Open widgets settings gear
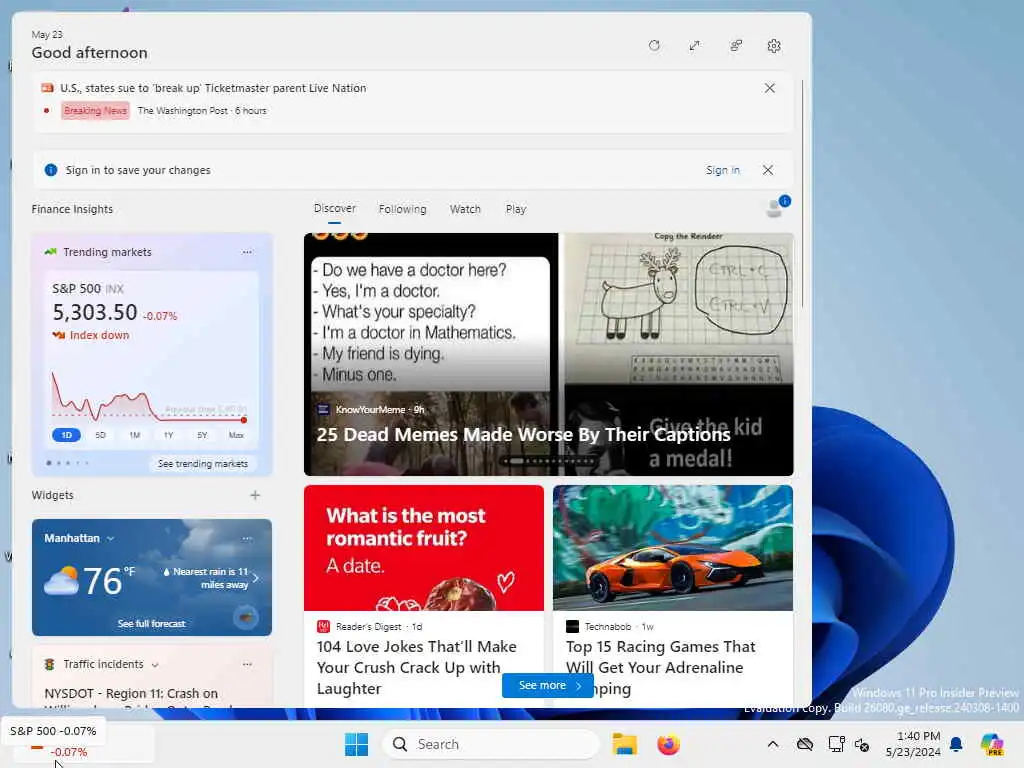1024x768 pixels. 774,46
